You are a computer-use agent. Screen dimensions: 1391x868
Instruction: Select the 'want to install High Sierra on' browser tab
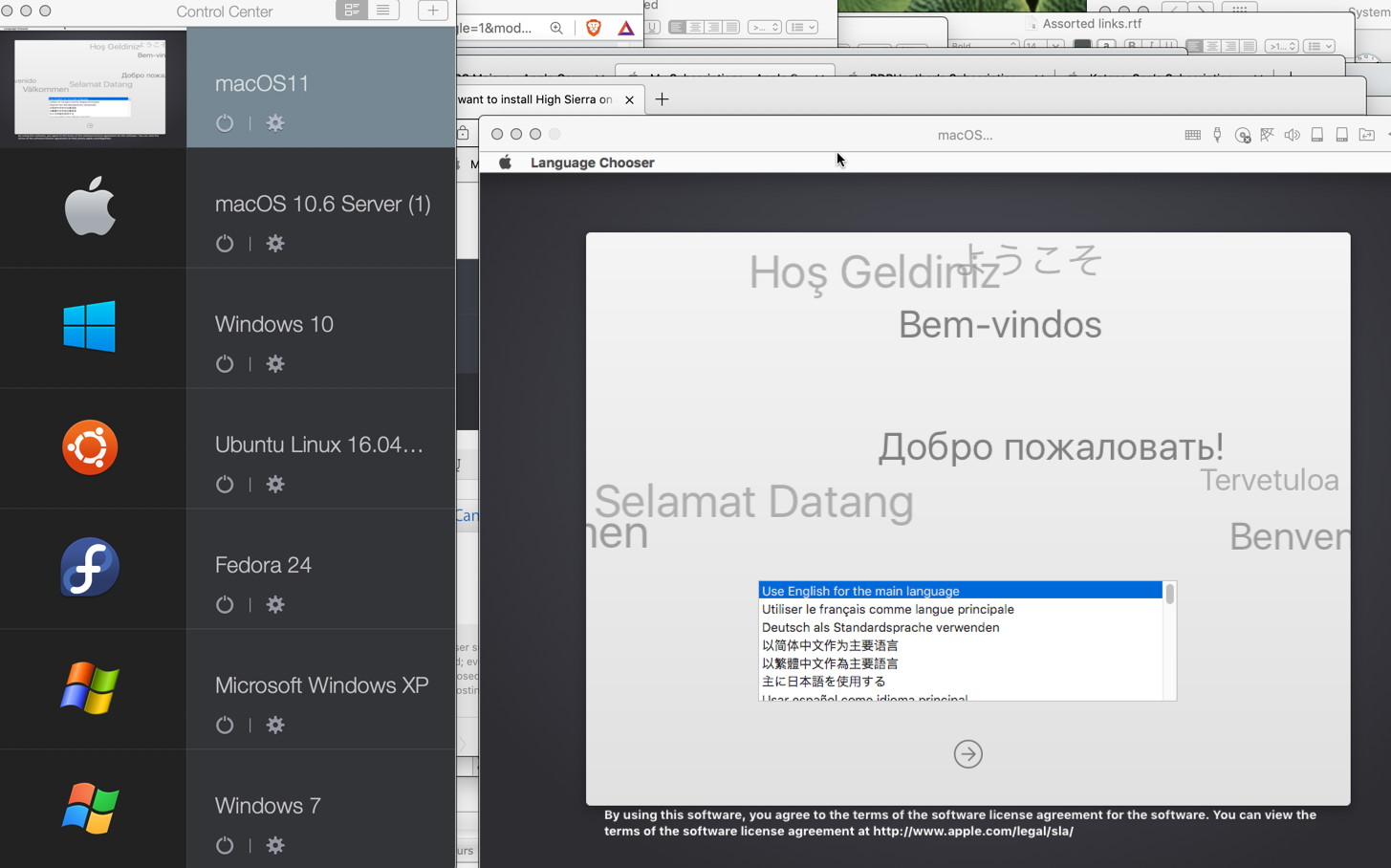tap(536, 99)
